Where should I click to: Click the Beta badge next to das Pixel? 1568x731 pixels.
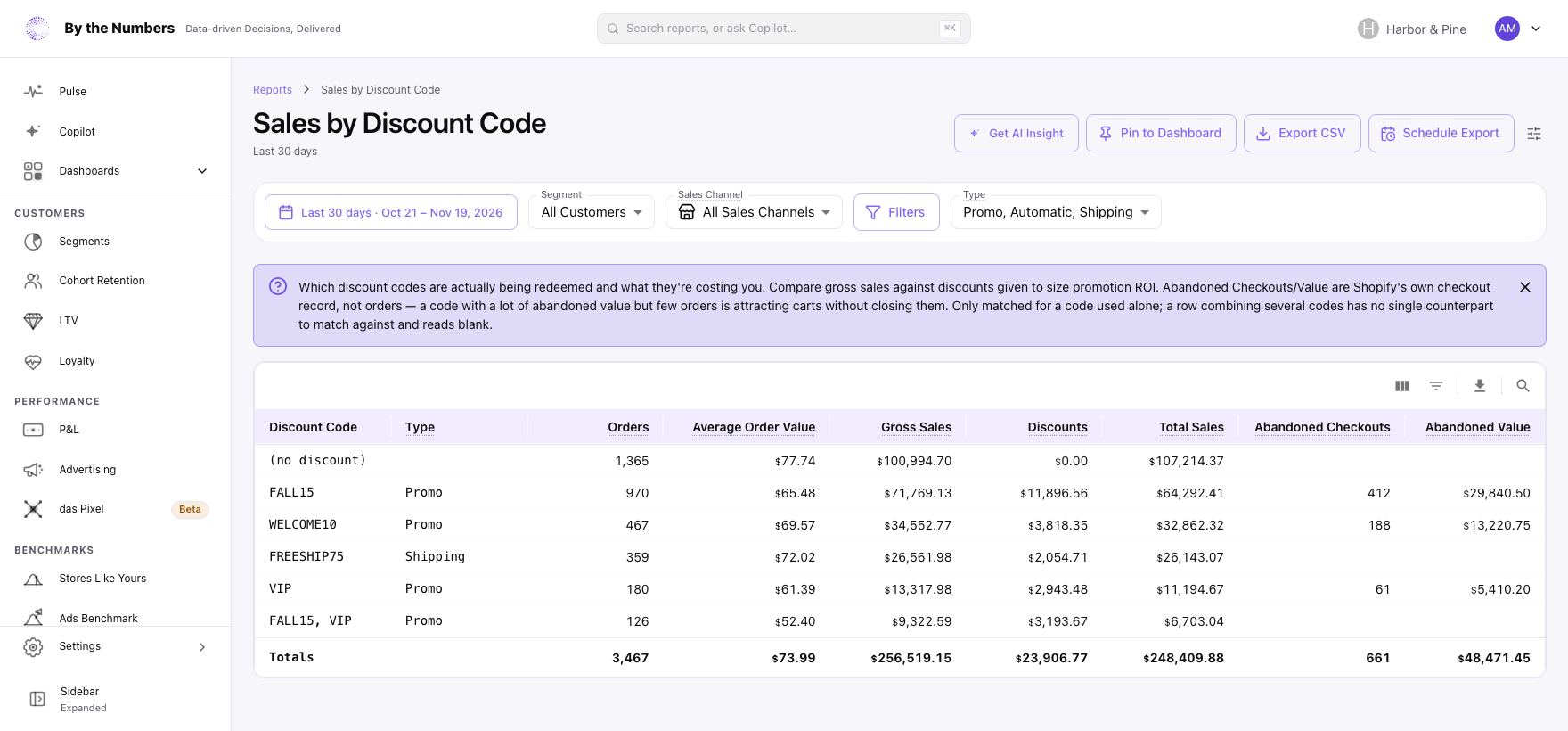190,510
